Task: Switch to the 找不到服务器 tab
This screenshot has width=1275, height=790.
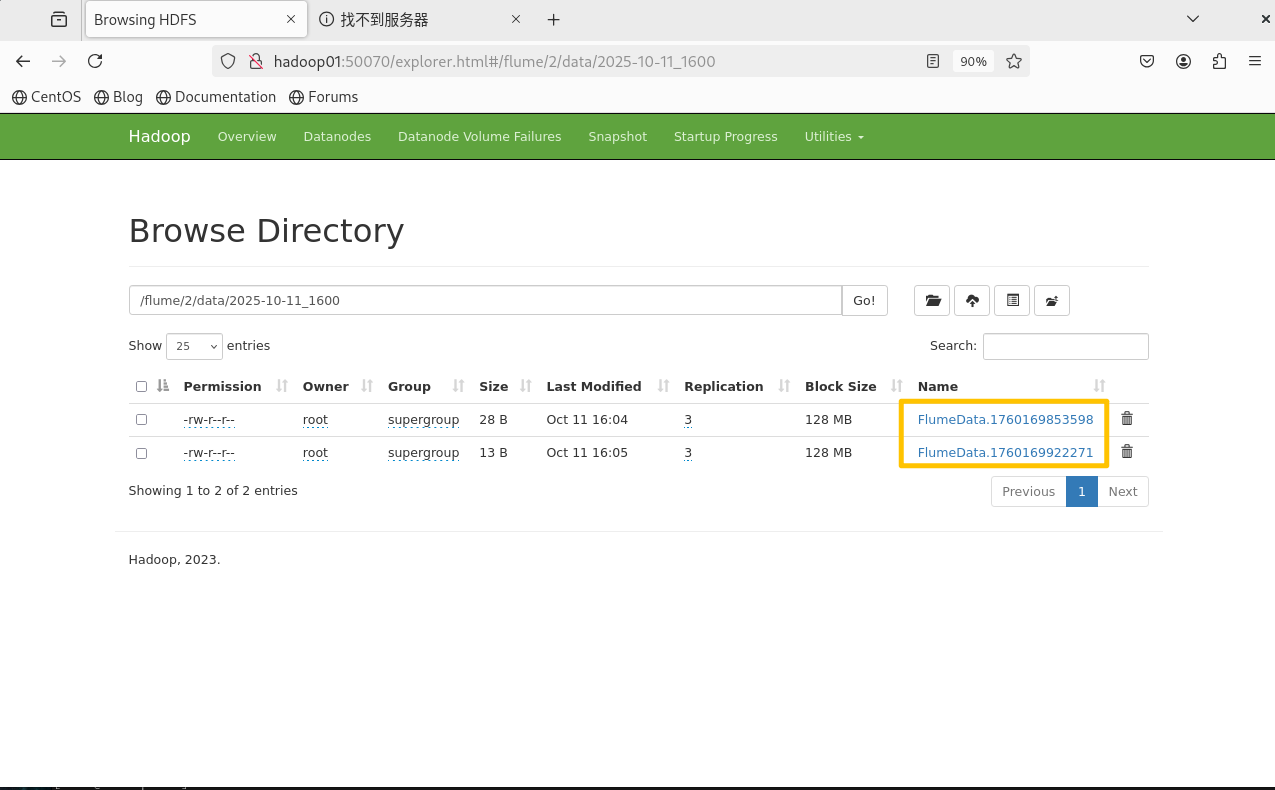Action: (420, 19)
